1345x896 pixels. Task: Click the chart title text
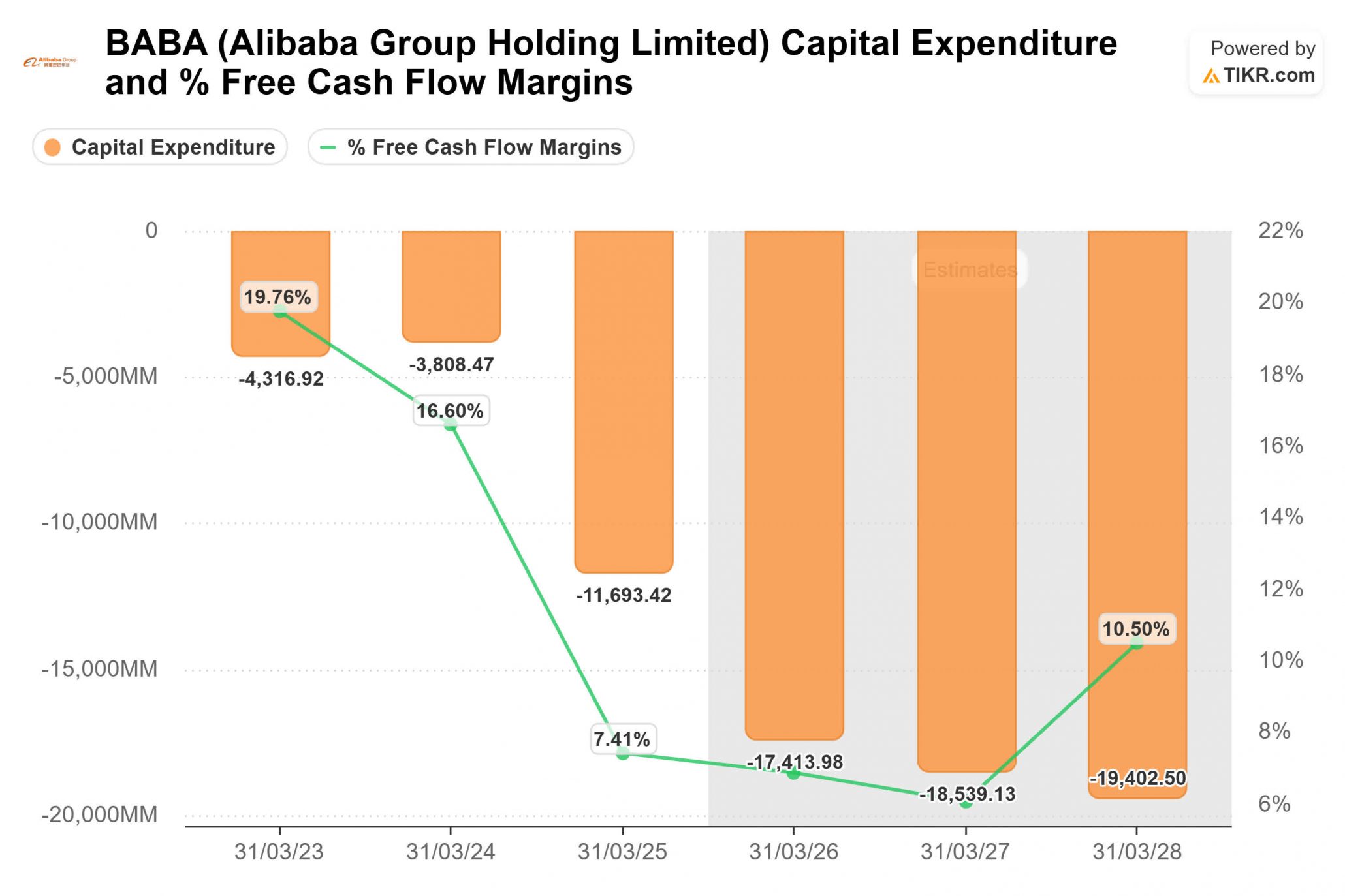tap(610, 63)
